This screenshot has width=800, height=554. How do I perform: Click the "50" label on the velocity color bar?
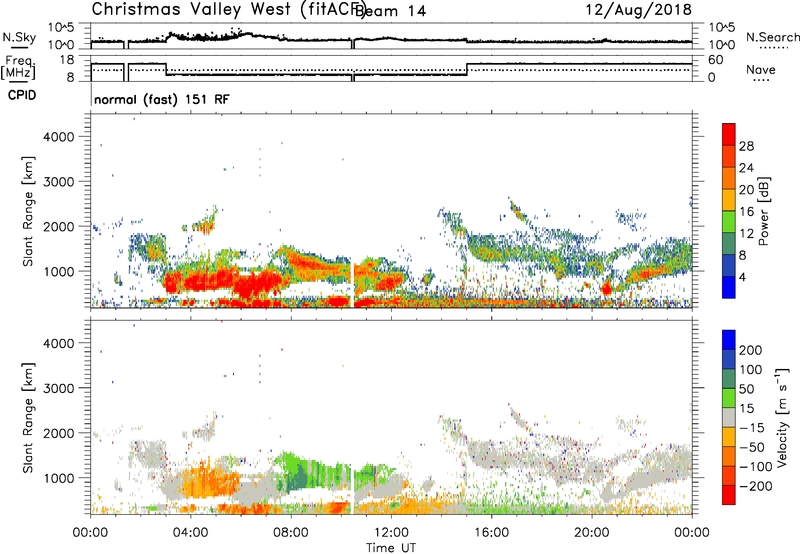747,389
